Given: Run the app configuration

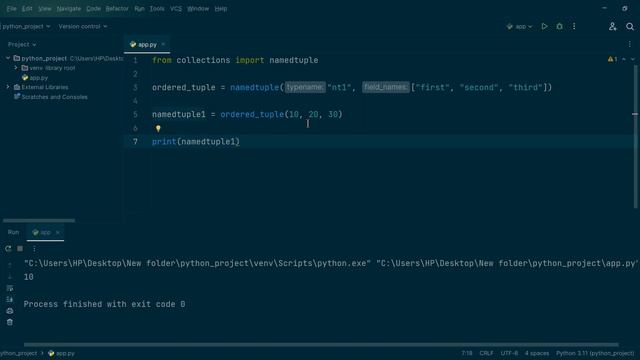Looking at the screenshot, I should [x=544, y=26].
